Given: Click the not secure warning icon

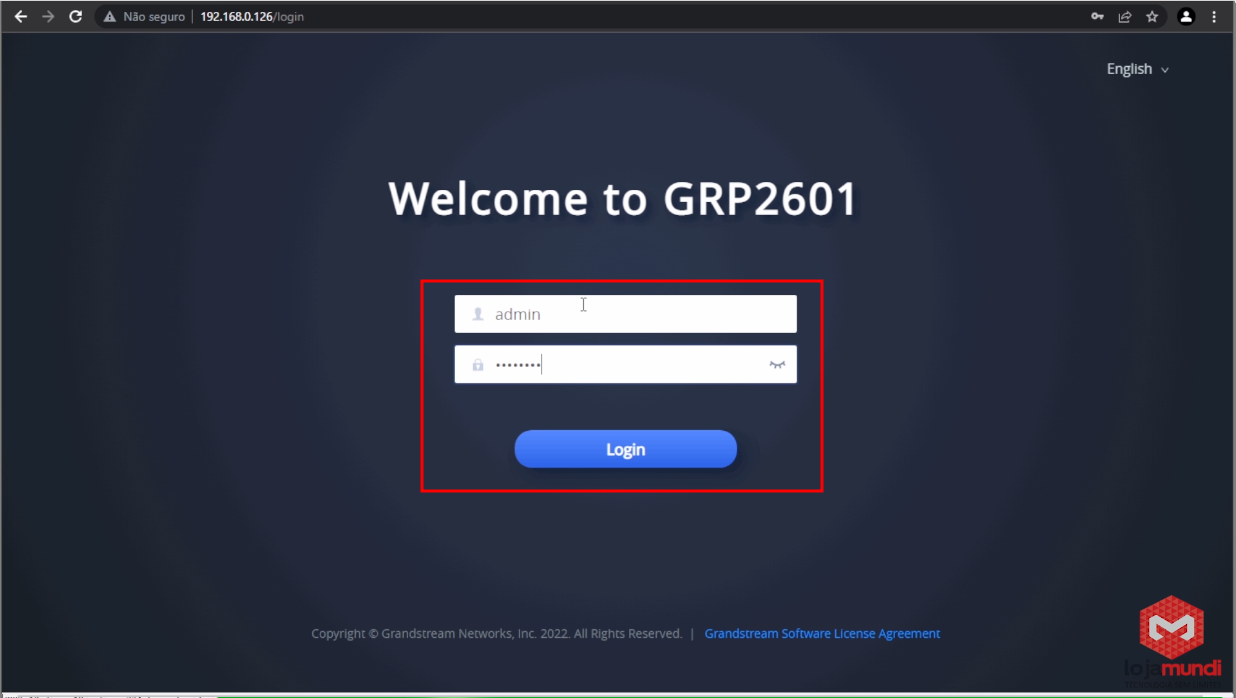Looking at the screenshot, I should (110, 17).
